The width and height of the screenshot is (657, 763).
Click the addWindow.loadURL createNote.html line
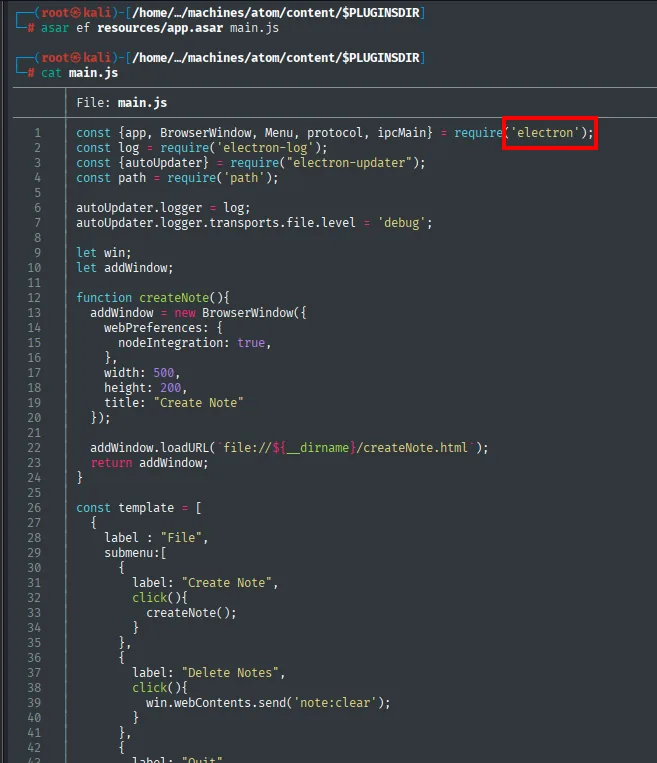coord(289,448)
